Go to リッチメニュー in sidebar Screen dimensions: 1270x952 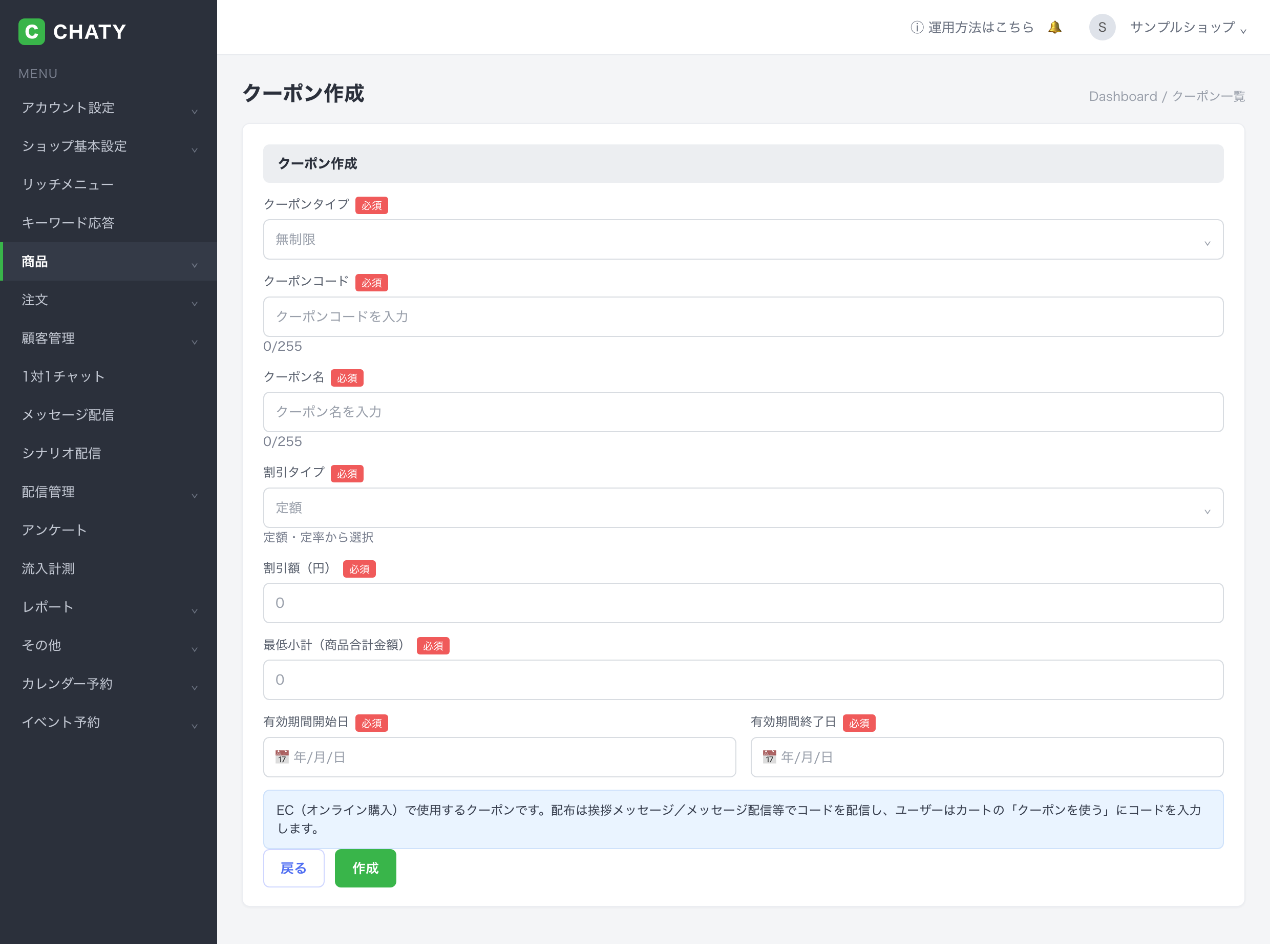coord(109,184)
